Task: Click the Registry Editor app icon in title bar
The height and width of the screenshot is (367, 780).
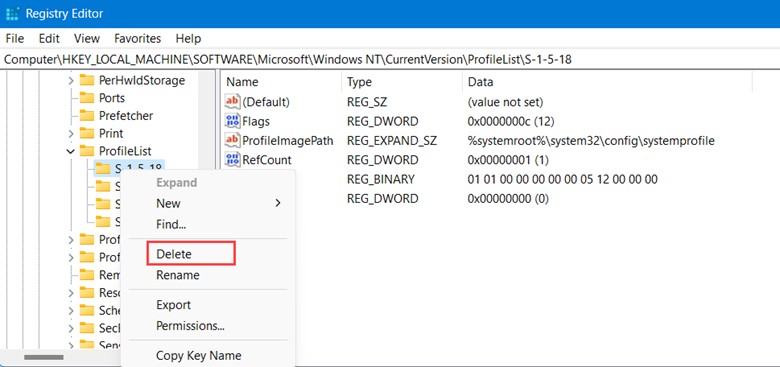Action: click(12, 13)
